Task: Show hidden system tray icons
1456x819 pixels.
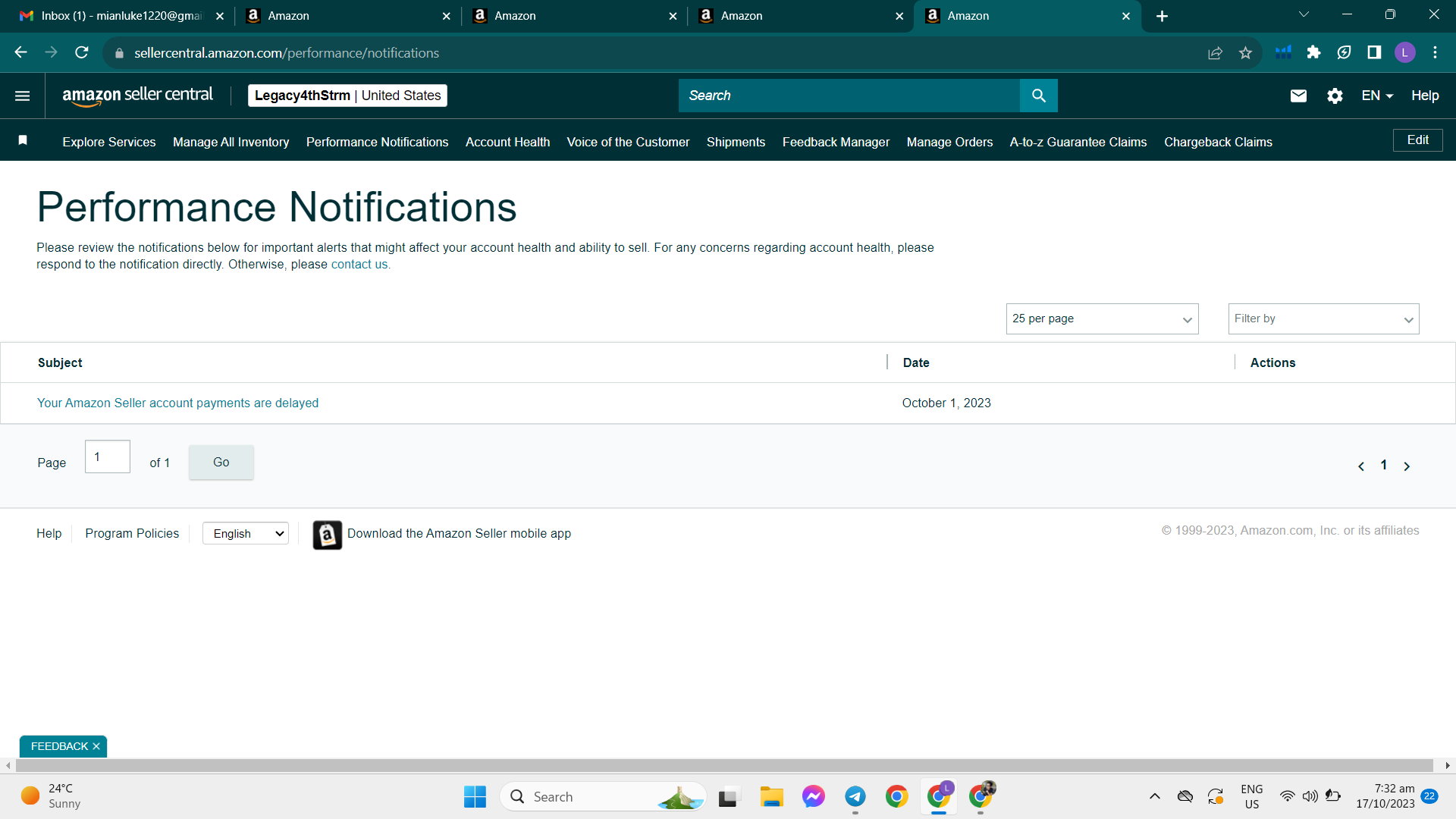Action: coord(1154,796)
